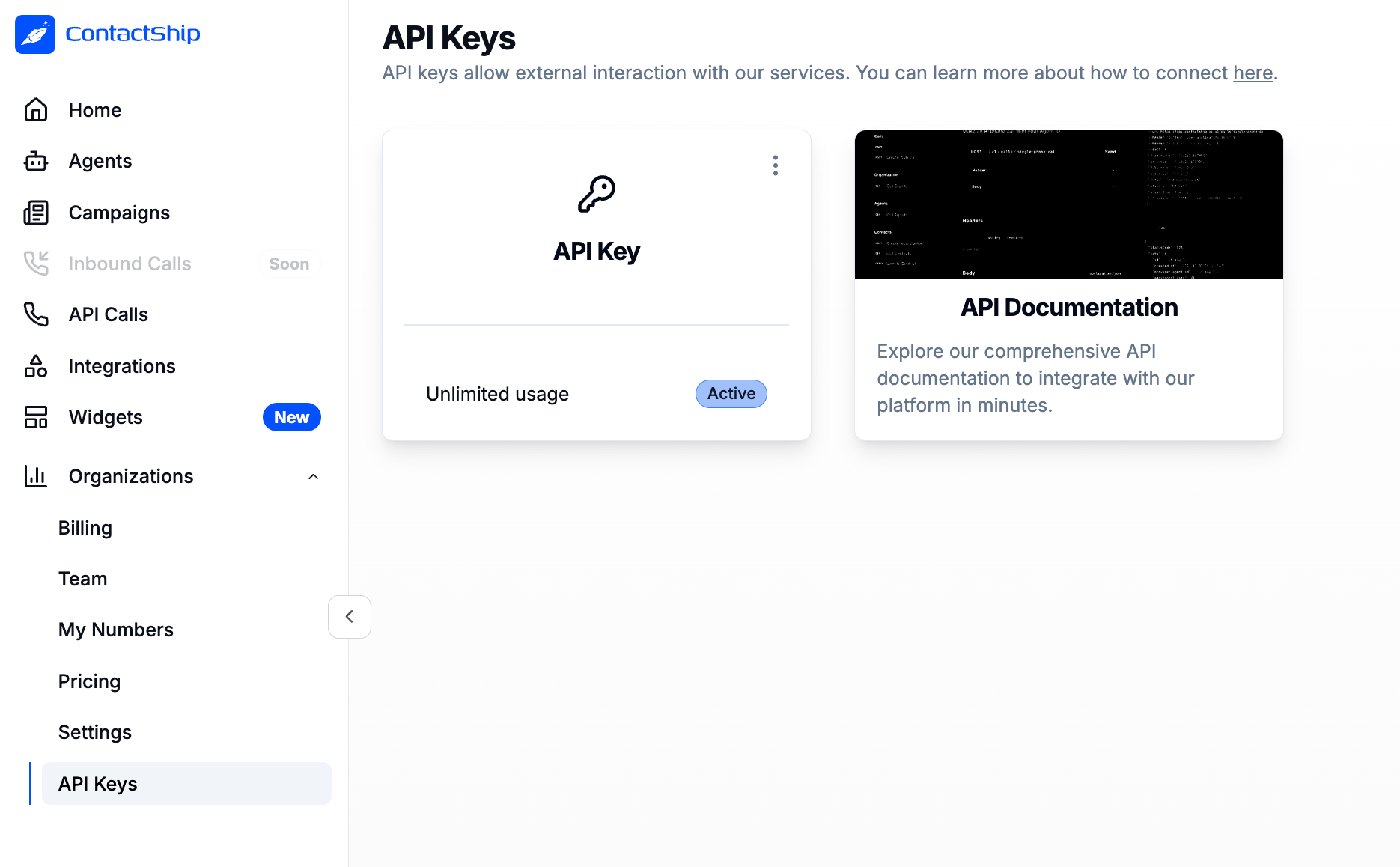1400x867 pixels.
Task: Go to the Team page
Action: [x=82, y=578]
